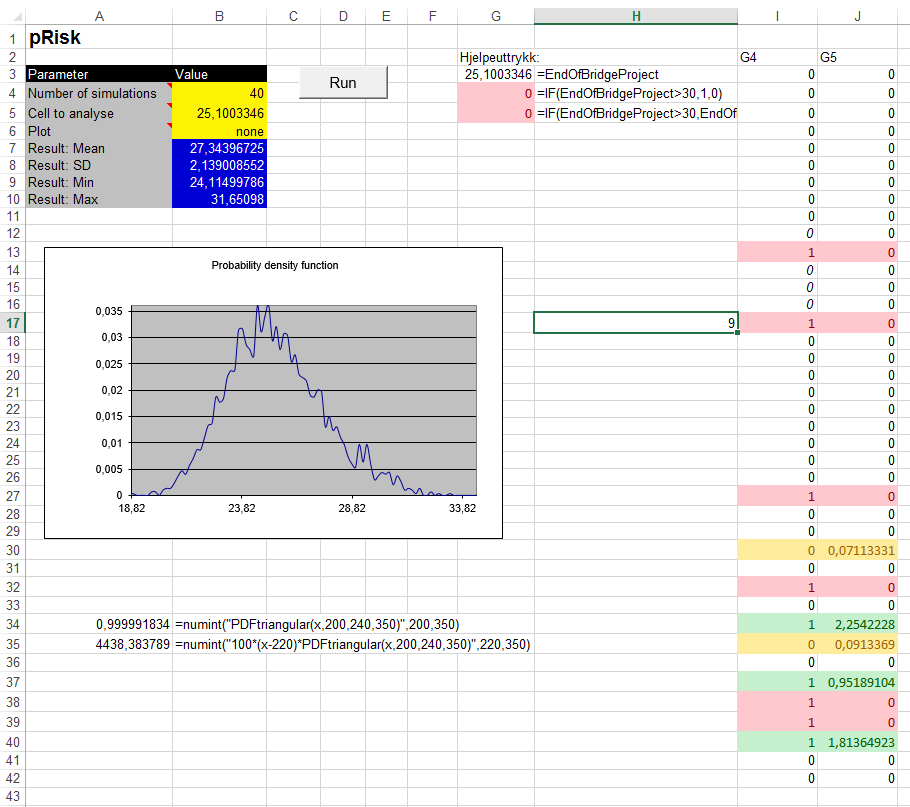Select cell J40 showing 1,81364923
Viewport: 910px width, 807px height.
point(858,742)
